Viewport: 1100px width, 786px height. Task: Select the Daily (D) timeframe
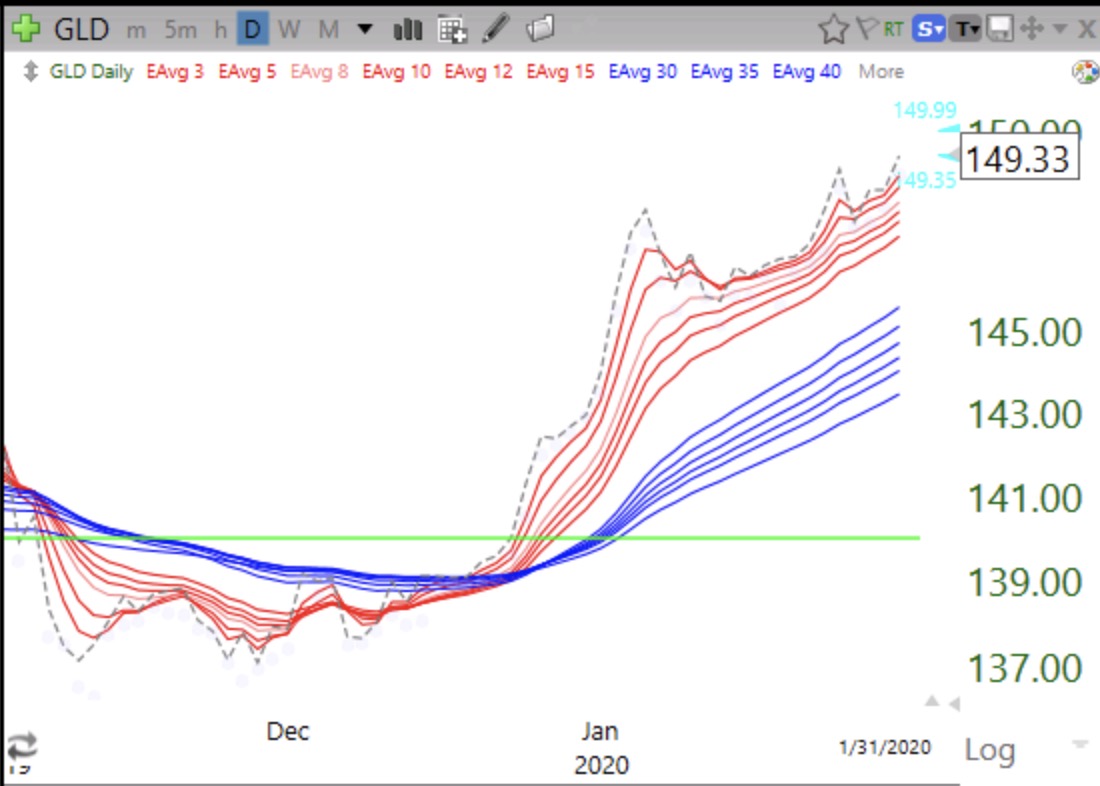[x=253, y=29]
